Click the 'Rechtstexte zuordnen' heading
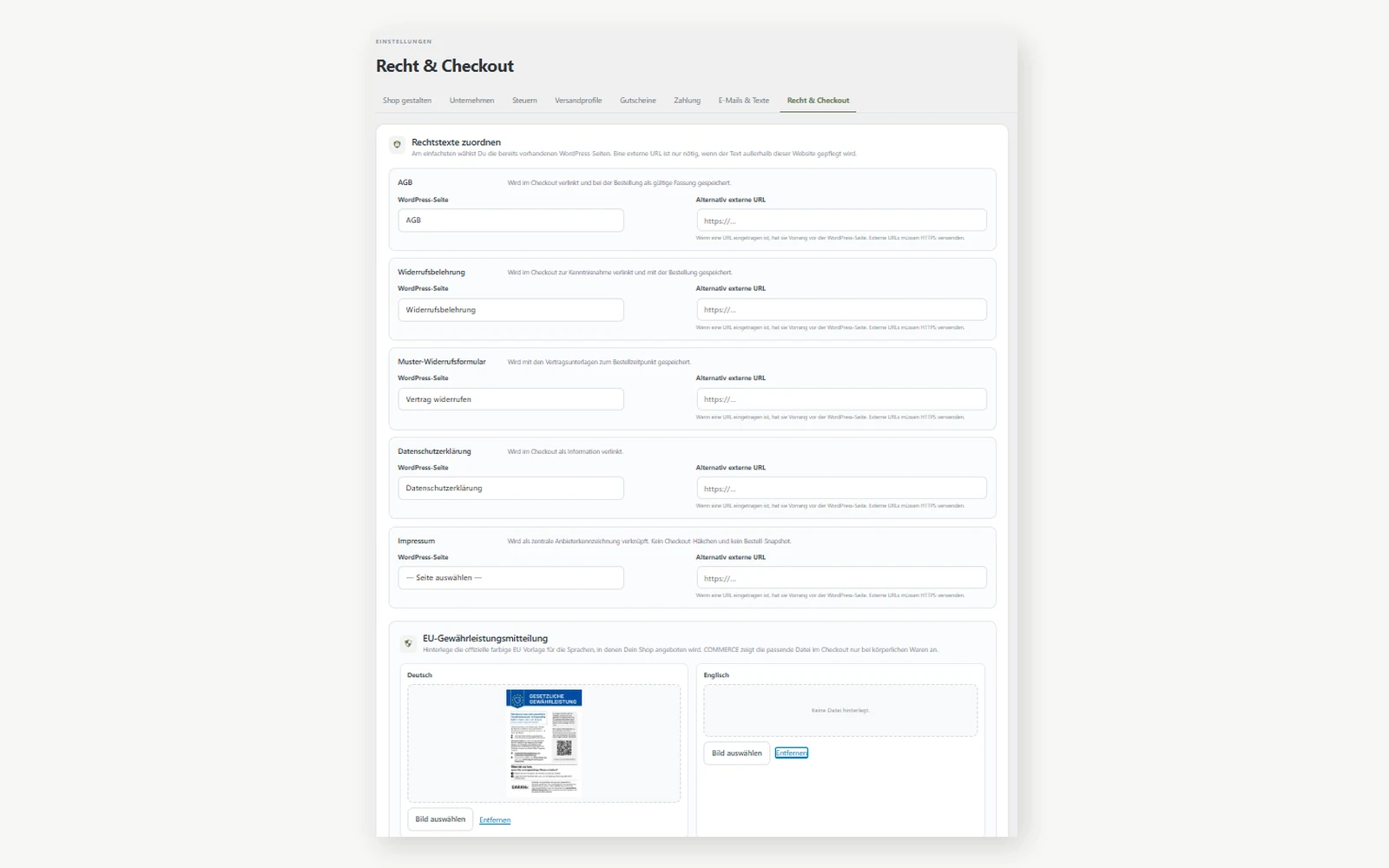The height and width of the screenshot is (868, 1389). tap(456, 142)
